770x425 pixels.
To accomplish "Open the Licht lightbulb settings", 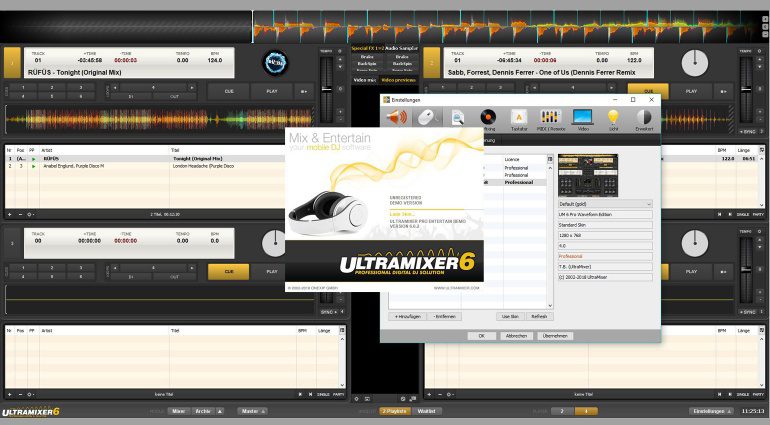I will point(613,118).
